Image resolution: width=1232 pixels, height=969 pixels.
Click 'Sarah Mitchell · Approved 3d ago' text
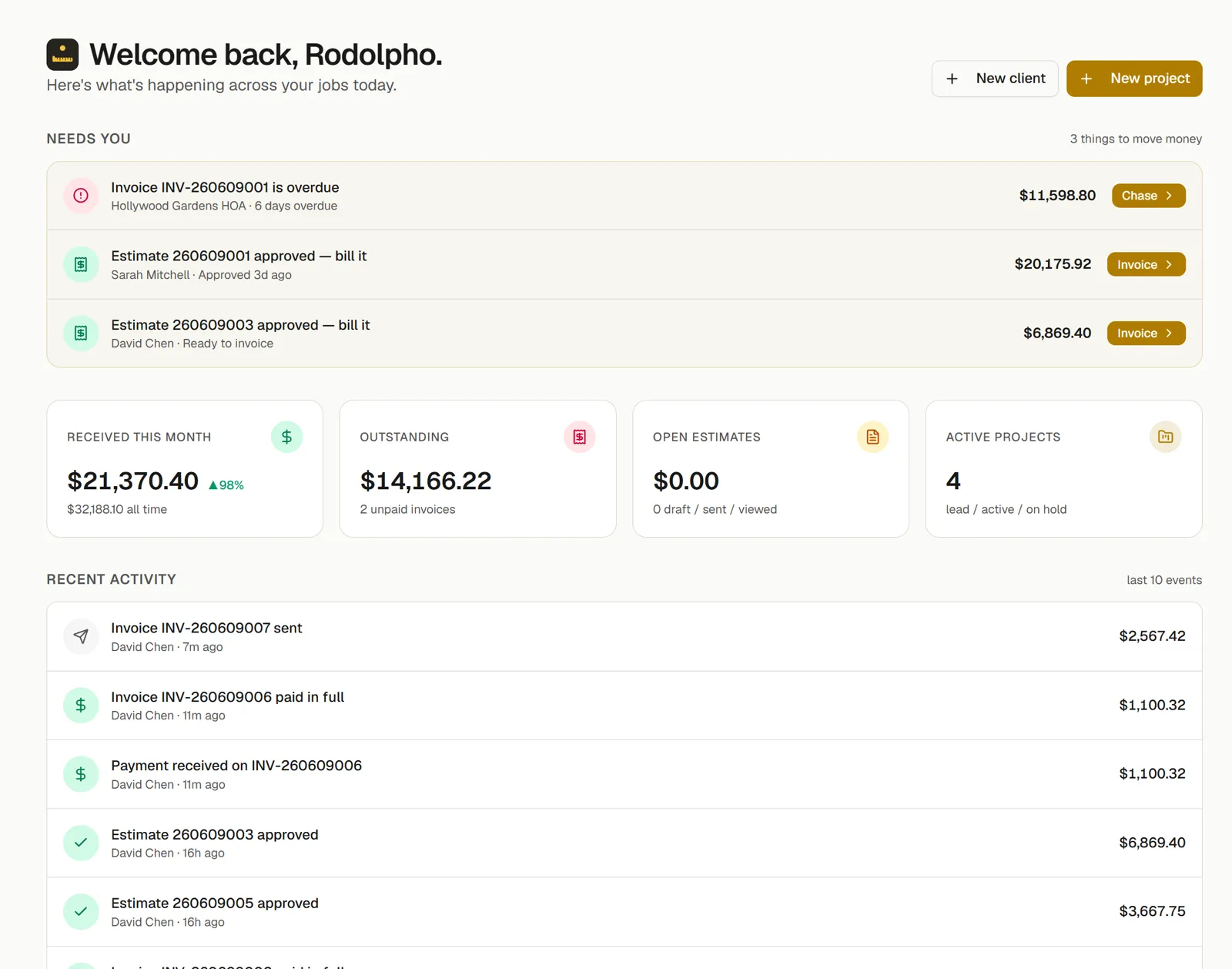[201, 275]
